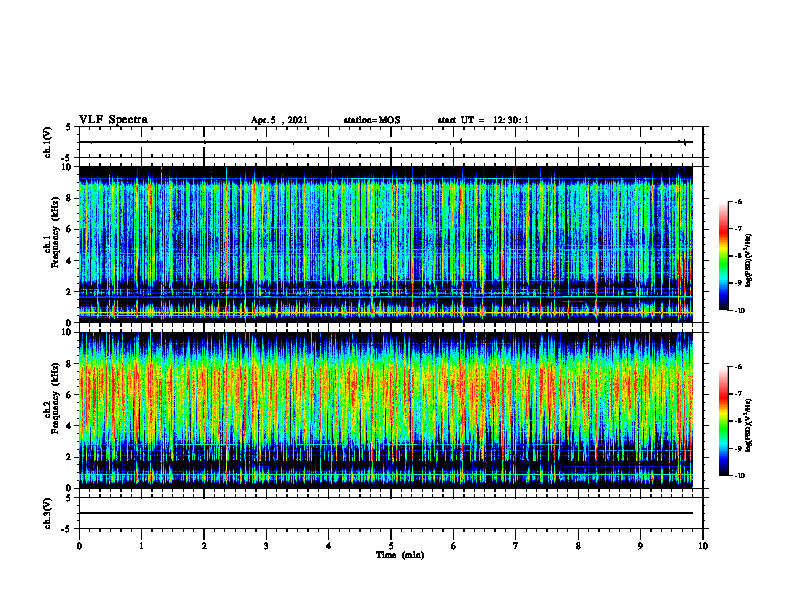Click the ch.2 spectrogram color scale bar
Viewport: 792px width, 612px height.
pos(724,421)
